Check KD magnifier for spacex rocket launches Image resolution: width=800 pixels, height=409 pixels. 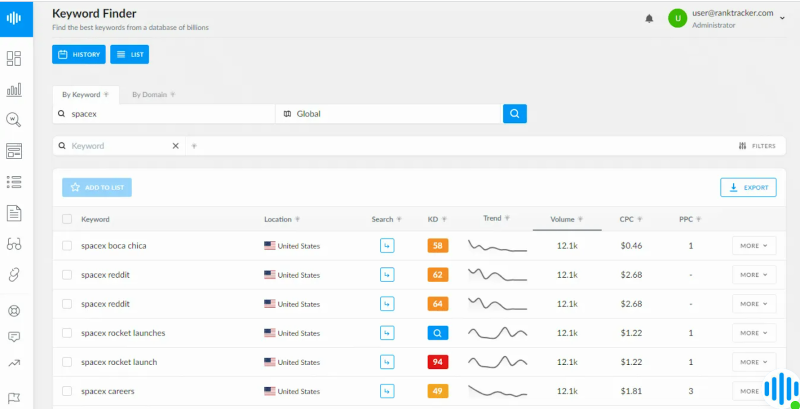coord(438,333)
